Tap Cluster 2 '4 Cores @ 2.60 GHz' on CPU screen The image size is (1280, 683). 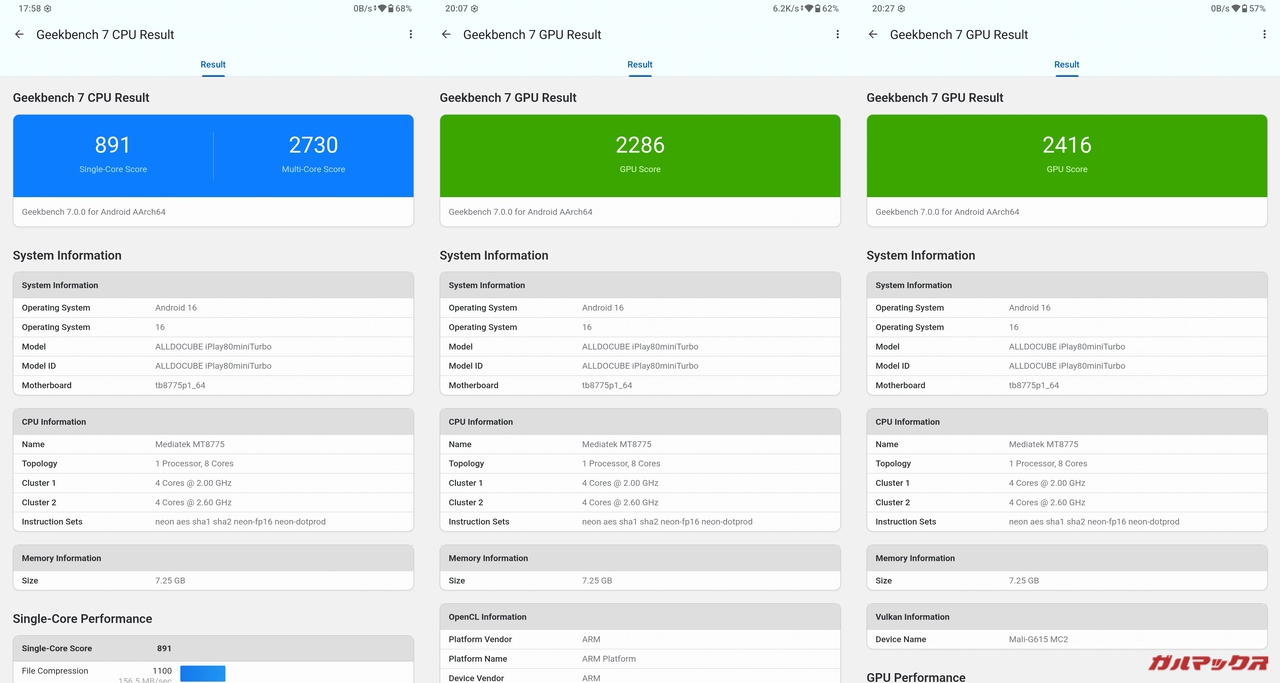coord(193,503)
